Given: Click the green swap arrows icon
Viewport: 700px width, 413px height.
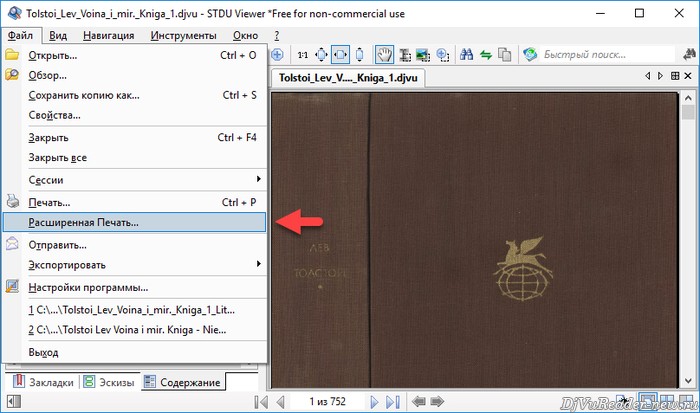Looking at the screenshot, I should pyautogui.click(x=486, y=55).
